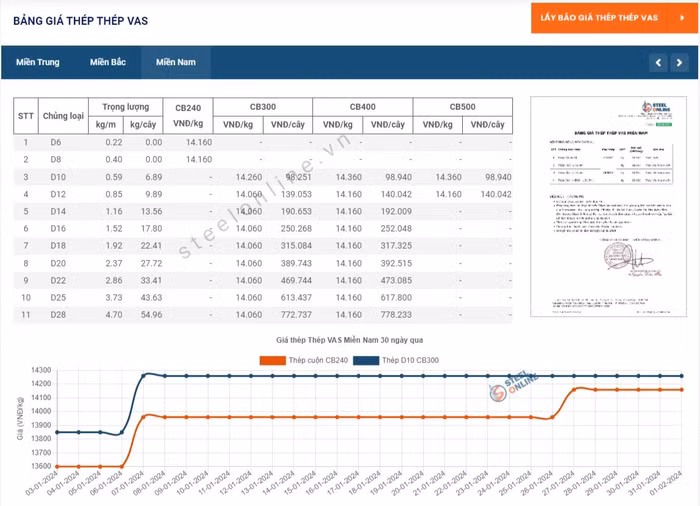Click the CB500 column header
Image resolution: width=700 pixels, height=506 pixels.
pyautogui.click(x=462, y=106)
